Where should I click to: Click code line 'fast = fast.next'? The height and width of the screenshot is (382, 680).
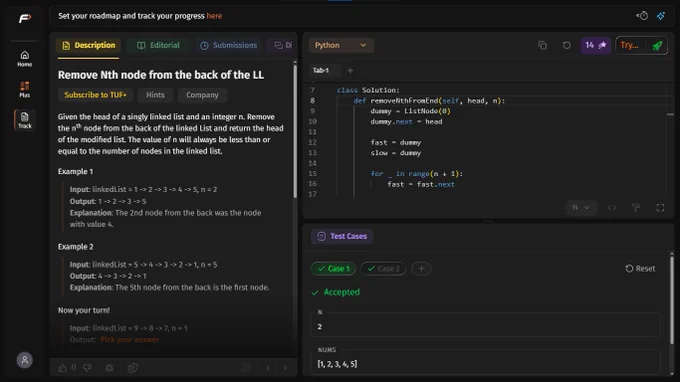click(x=421, y=184)
